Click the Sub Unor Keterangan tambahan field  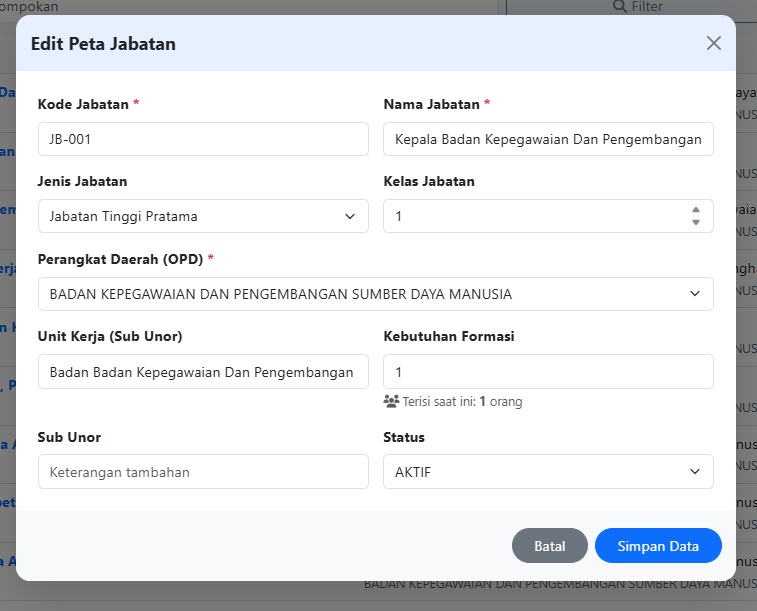coord(203,472)
